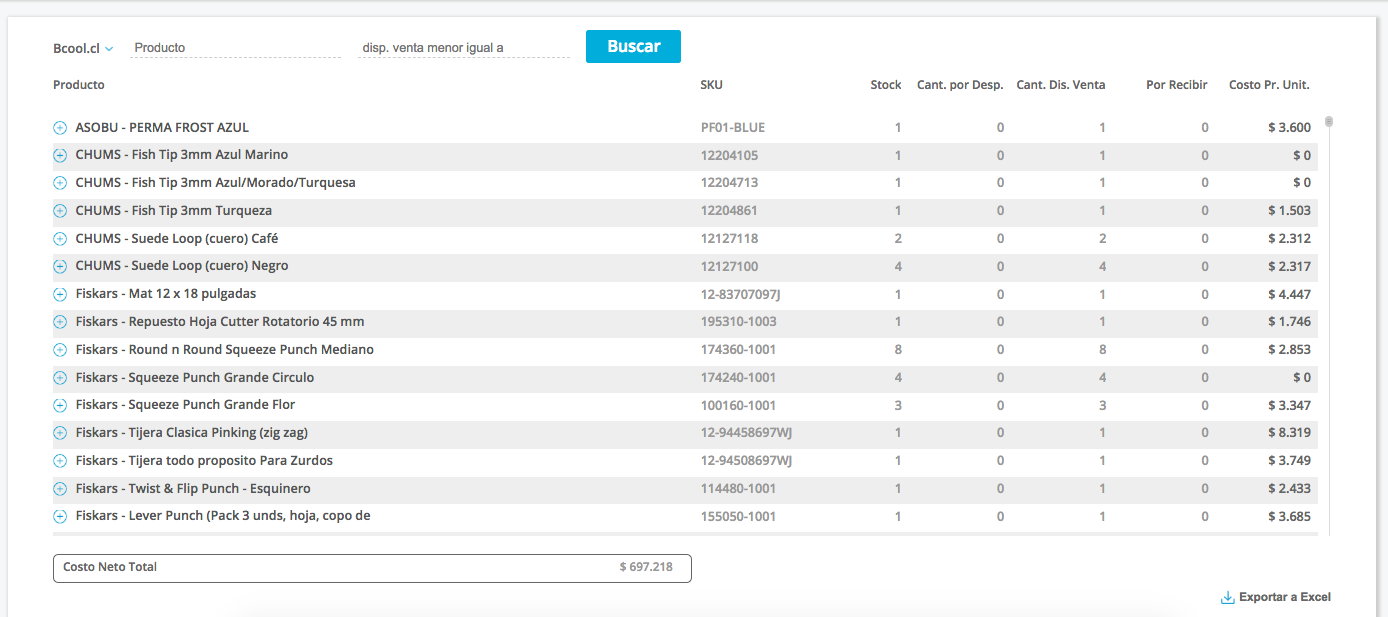Click the Por Recibir column header
This screenshot has height=617, width=1388.
pyautogui.click(x=1177, y=85)
